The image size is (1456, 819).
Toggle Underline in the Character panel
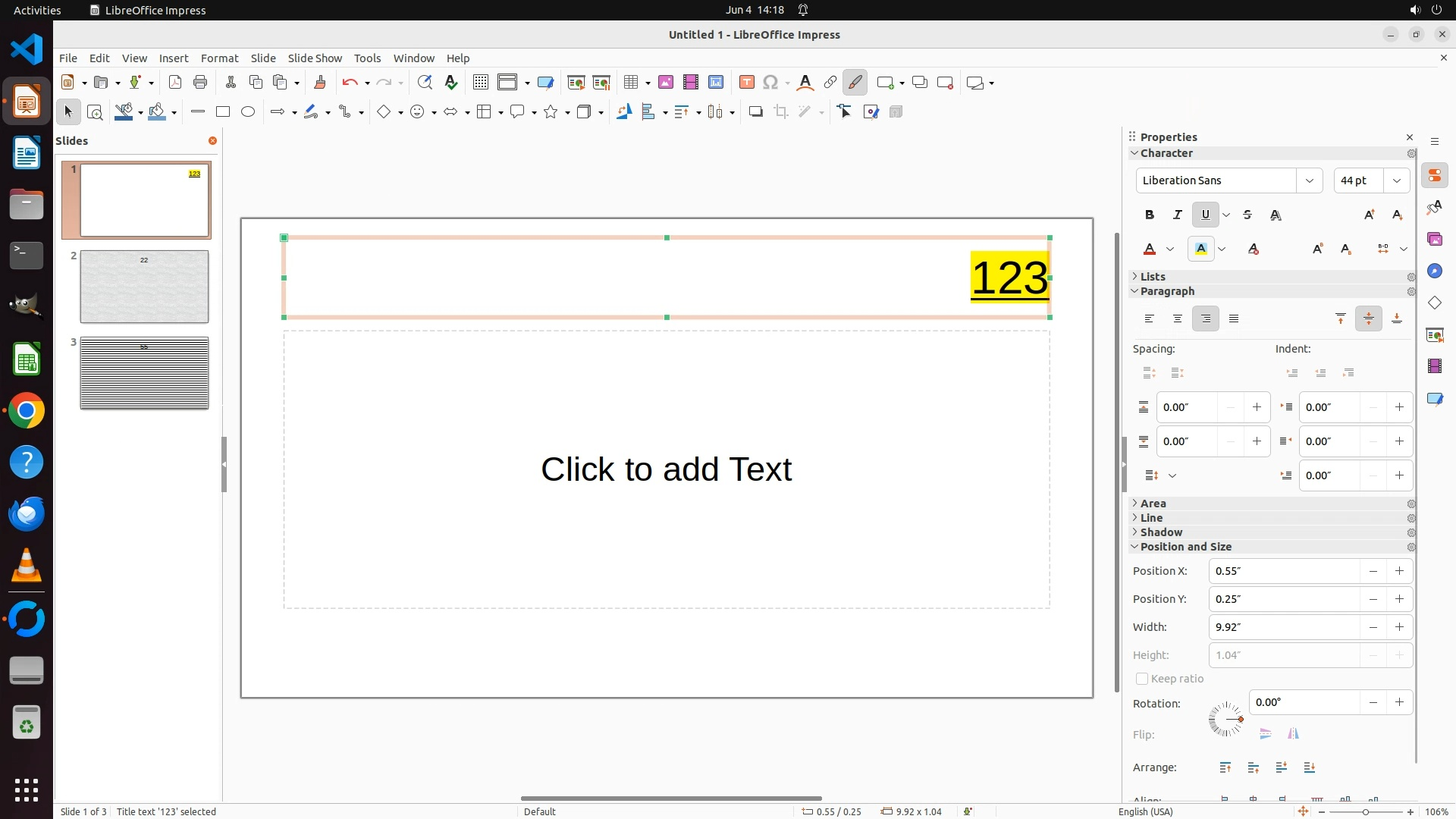(x=1205, y=215)
